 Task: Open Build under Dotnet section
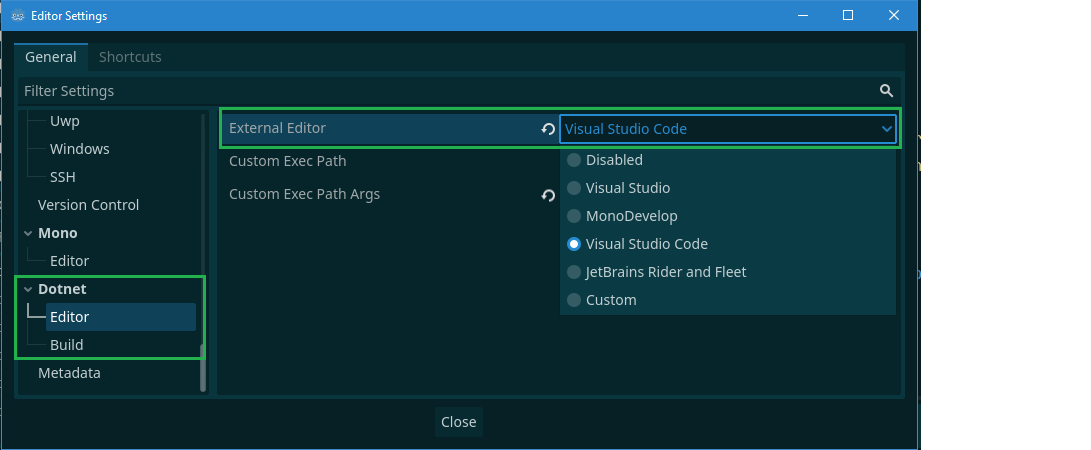(x=67, y=345)
